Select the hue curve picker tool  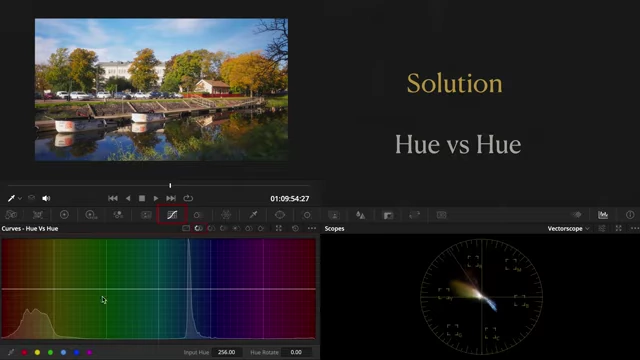pyautogui.click(x=11, y=352)
